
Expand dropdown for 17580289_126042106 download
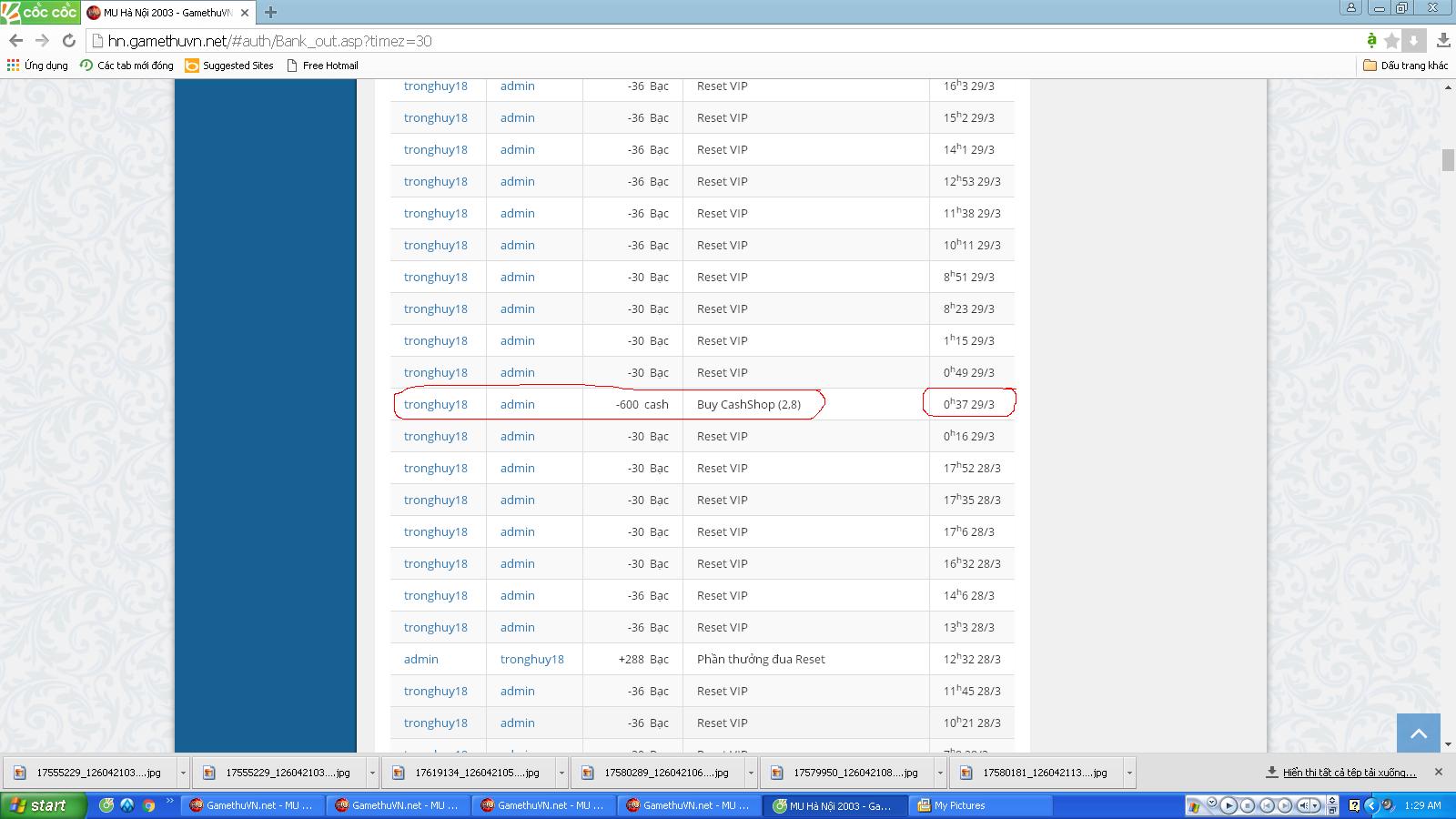tap(751, 773)
